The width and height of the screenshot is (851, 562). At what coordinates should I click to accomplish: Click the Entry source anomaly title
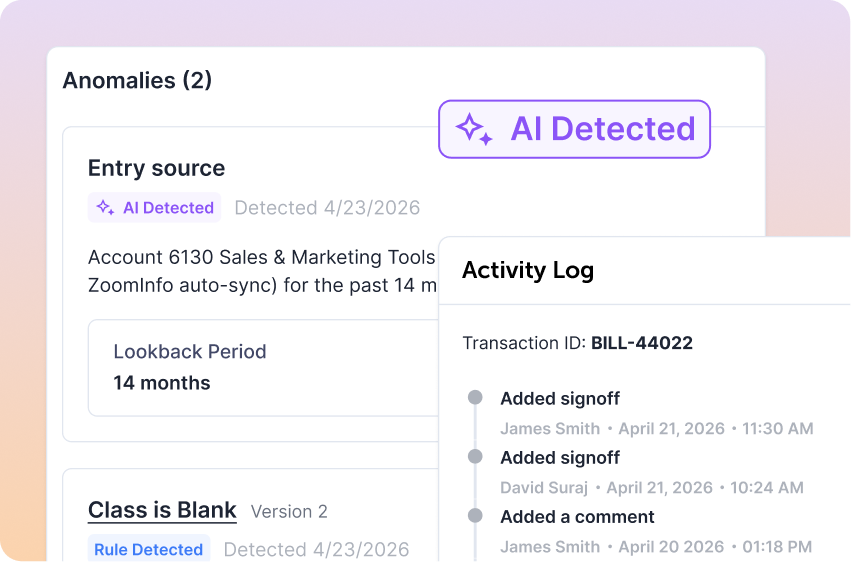156,168
